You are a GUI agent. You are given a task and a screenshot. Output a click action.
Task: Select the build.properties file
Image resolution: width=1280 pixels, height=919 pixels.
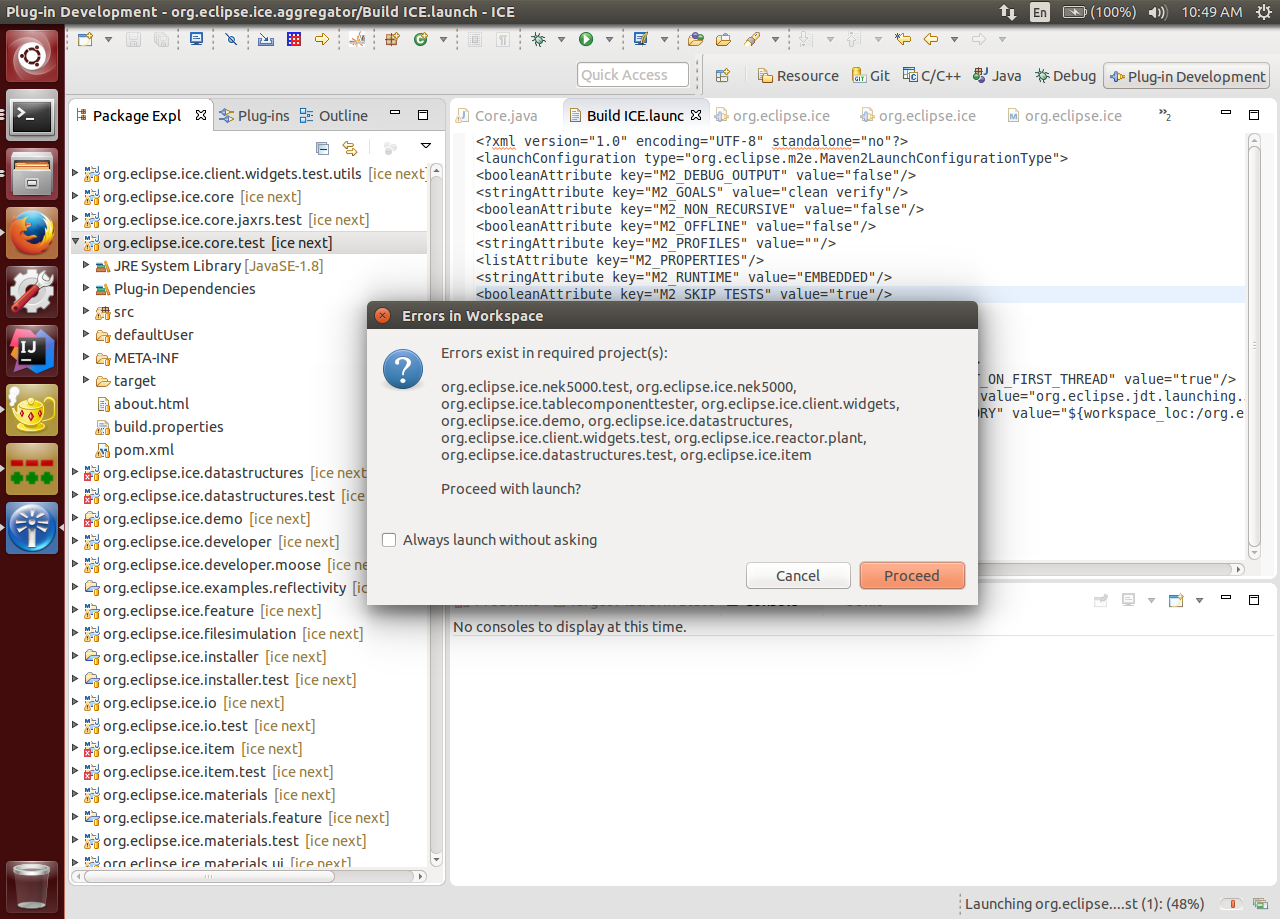click(x=159, y=427)
